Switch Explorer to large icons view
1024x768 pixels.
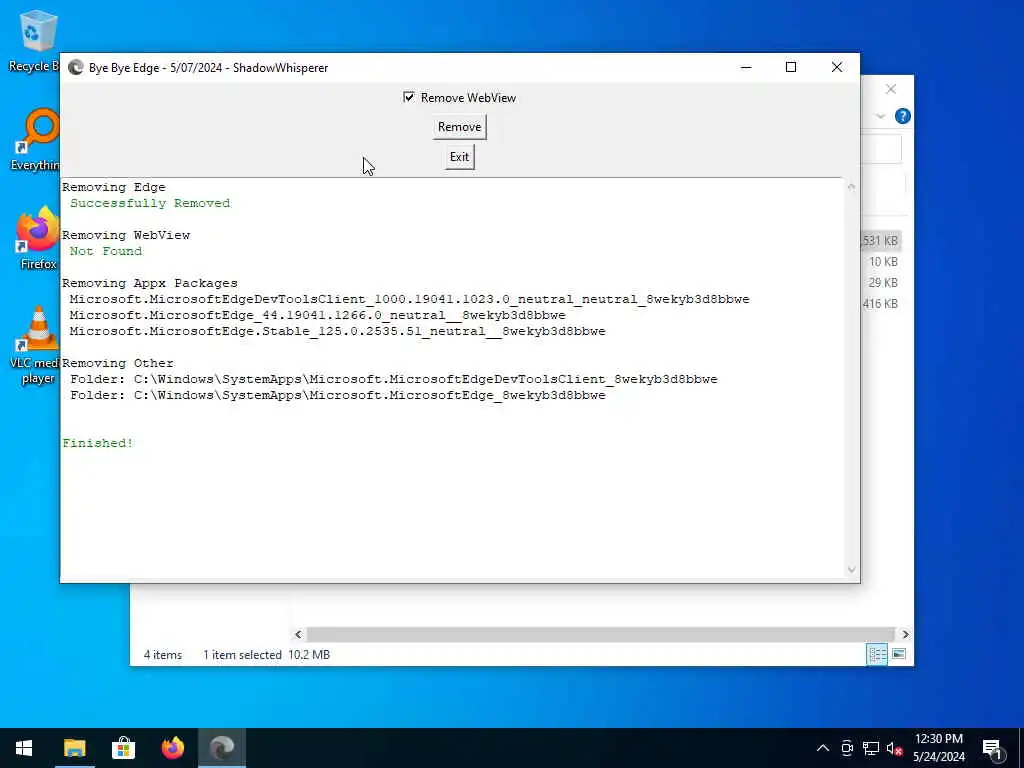pyautogui.click(x=899, y=654)
